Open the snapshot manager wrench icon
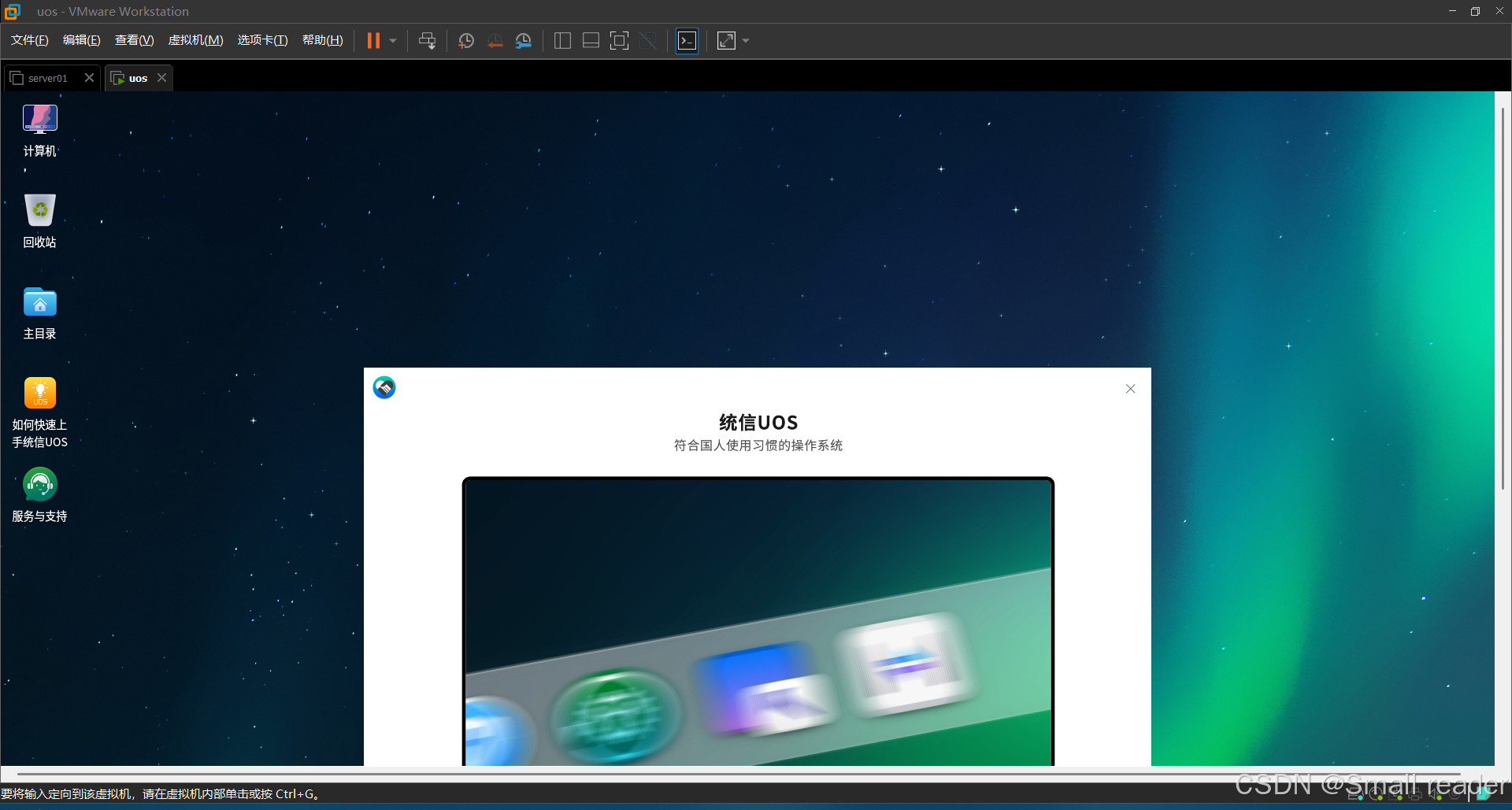The width and height of the screenshot is (1512, 810). [x=524, y=41]
